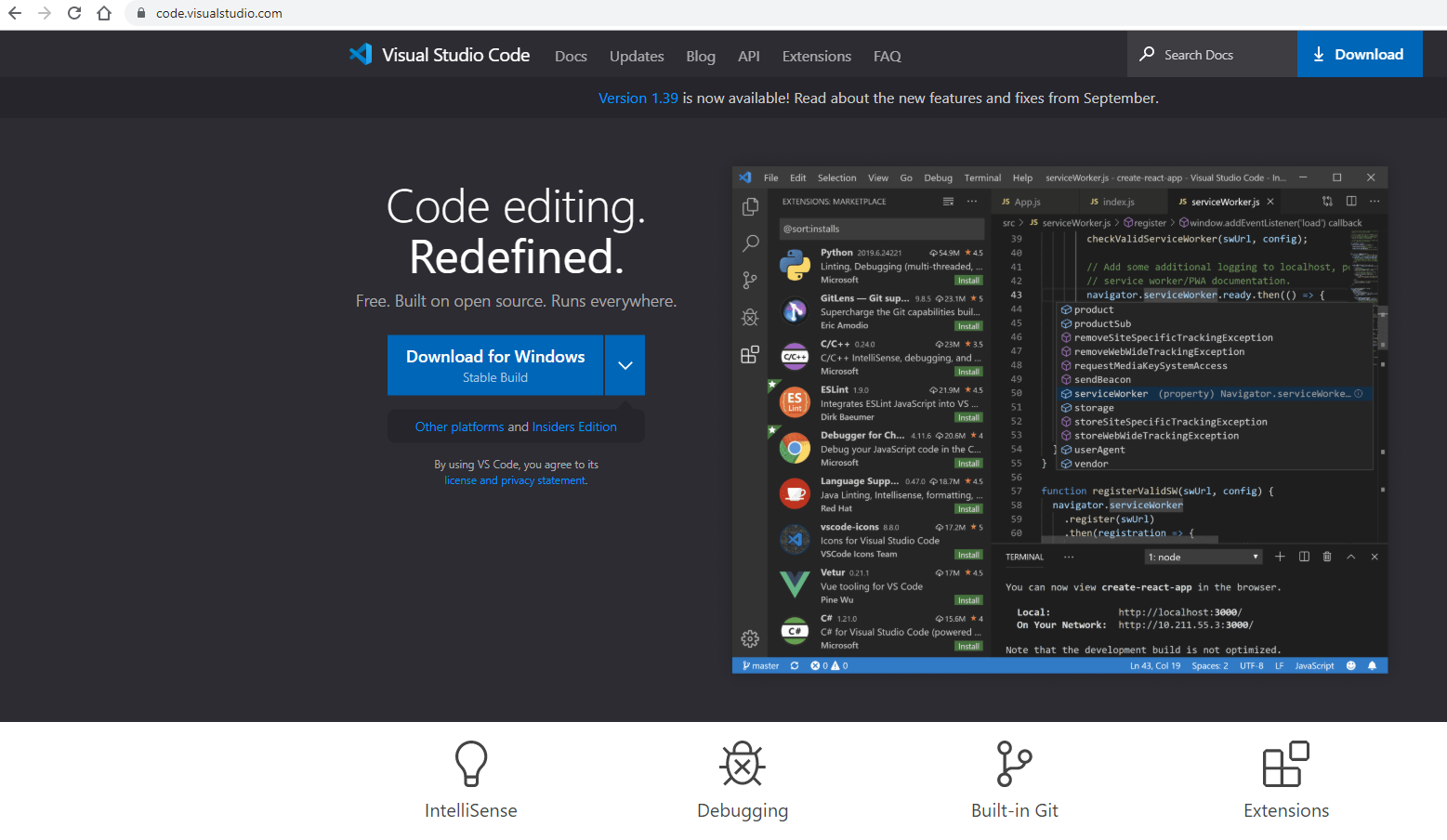Image resolution: width=1447 pixels, height=840 pixels.
Task: Close the terminal panel with the X icon
Action: [x=1375, y=557]
